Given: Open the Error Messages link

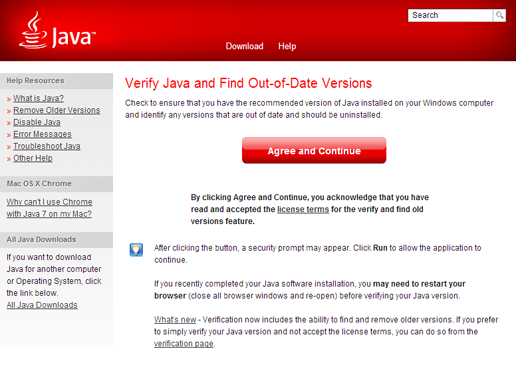Looking at the screenshot, I should coord(42,134).
